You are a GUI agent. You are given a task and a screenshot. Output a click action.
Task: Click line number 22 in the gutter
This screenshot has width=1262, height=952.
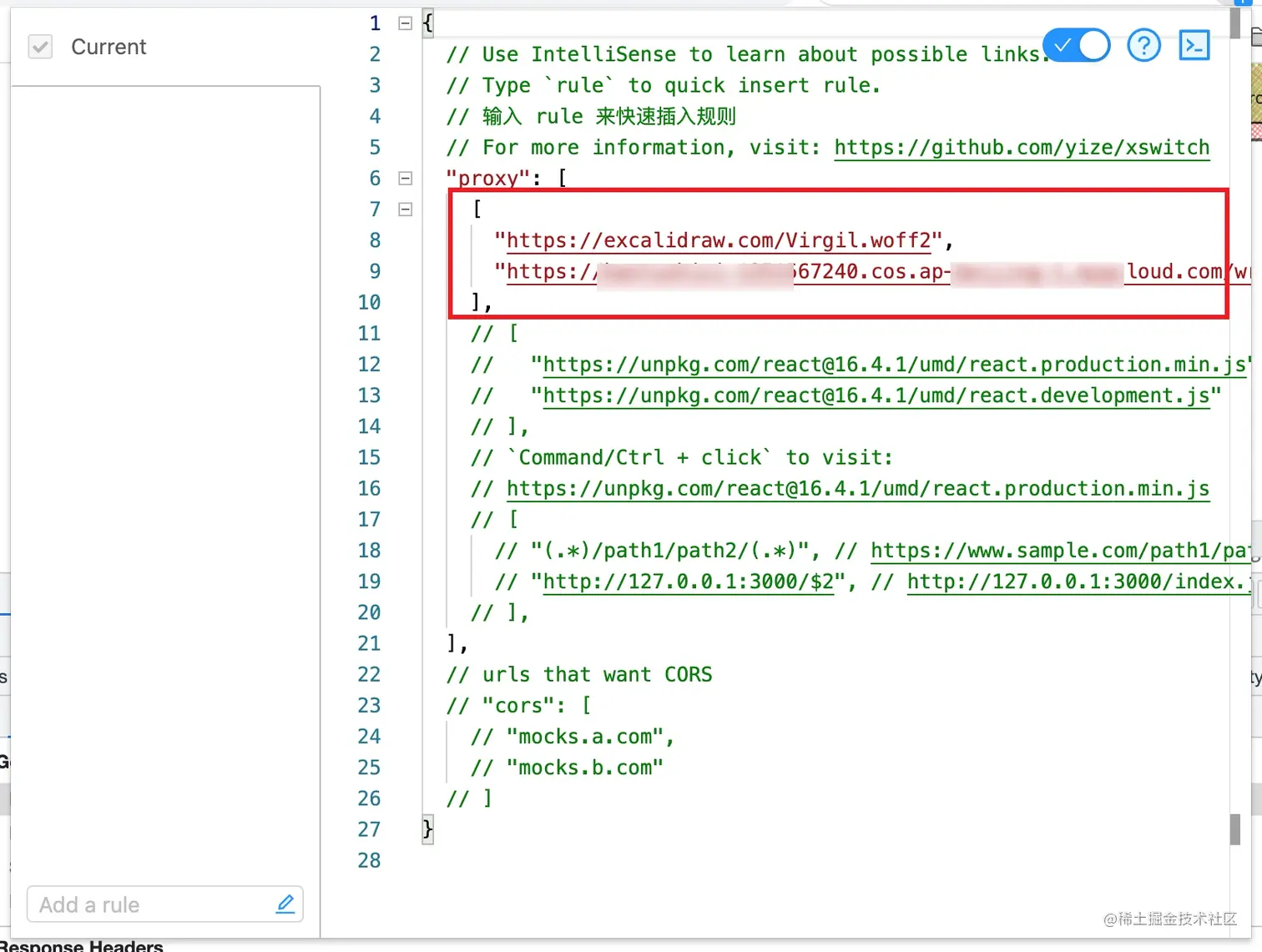coord(369,674)
